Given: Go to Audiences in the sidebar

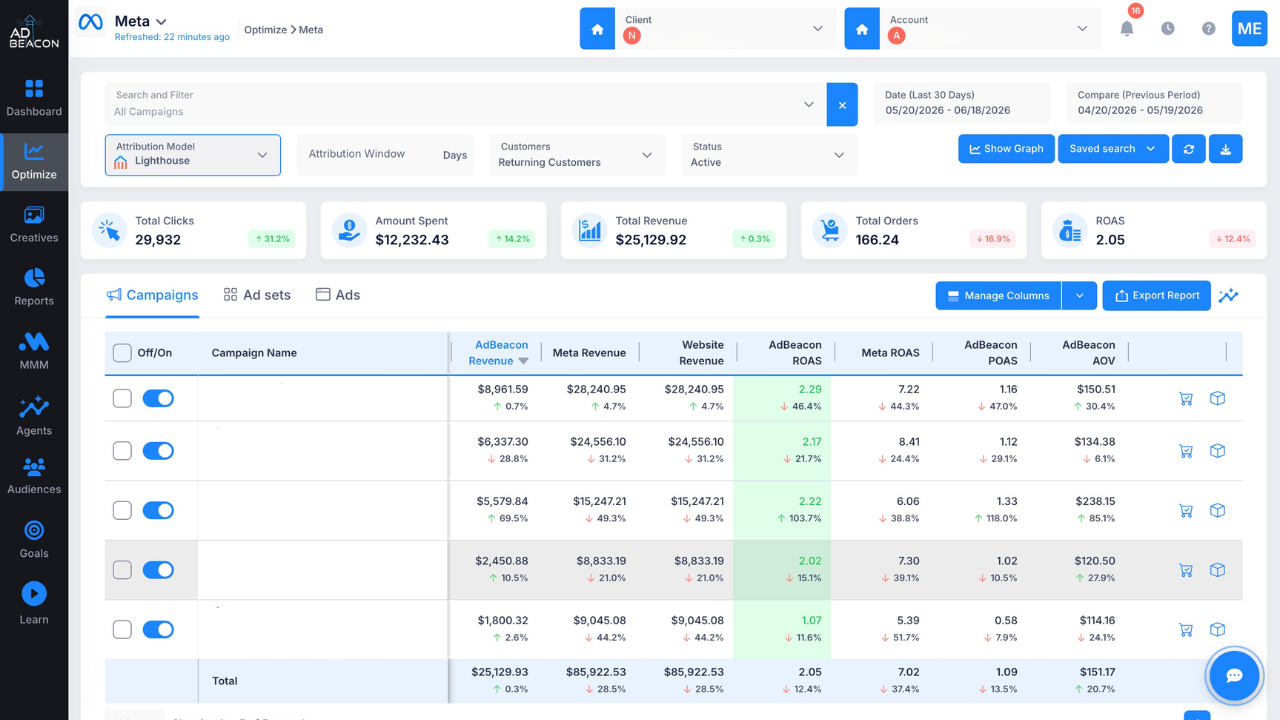Looking at the screenshot, I should (34, 476).
